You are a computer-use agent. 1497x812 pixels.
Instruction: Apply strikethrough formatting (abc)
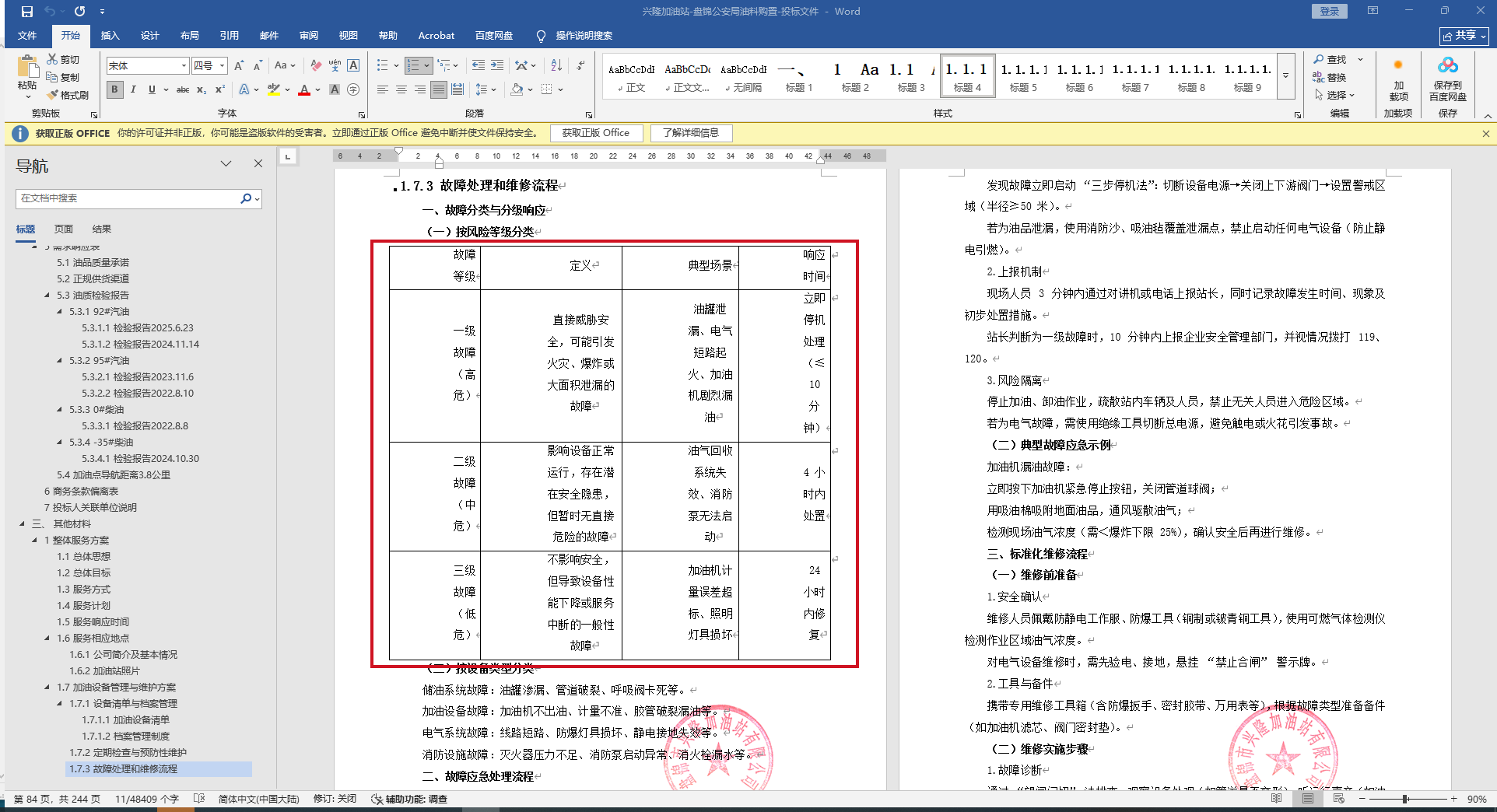tap(183, 89)
